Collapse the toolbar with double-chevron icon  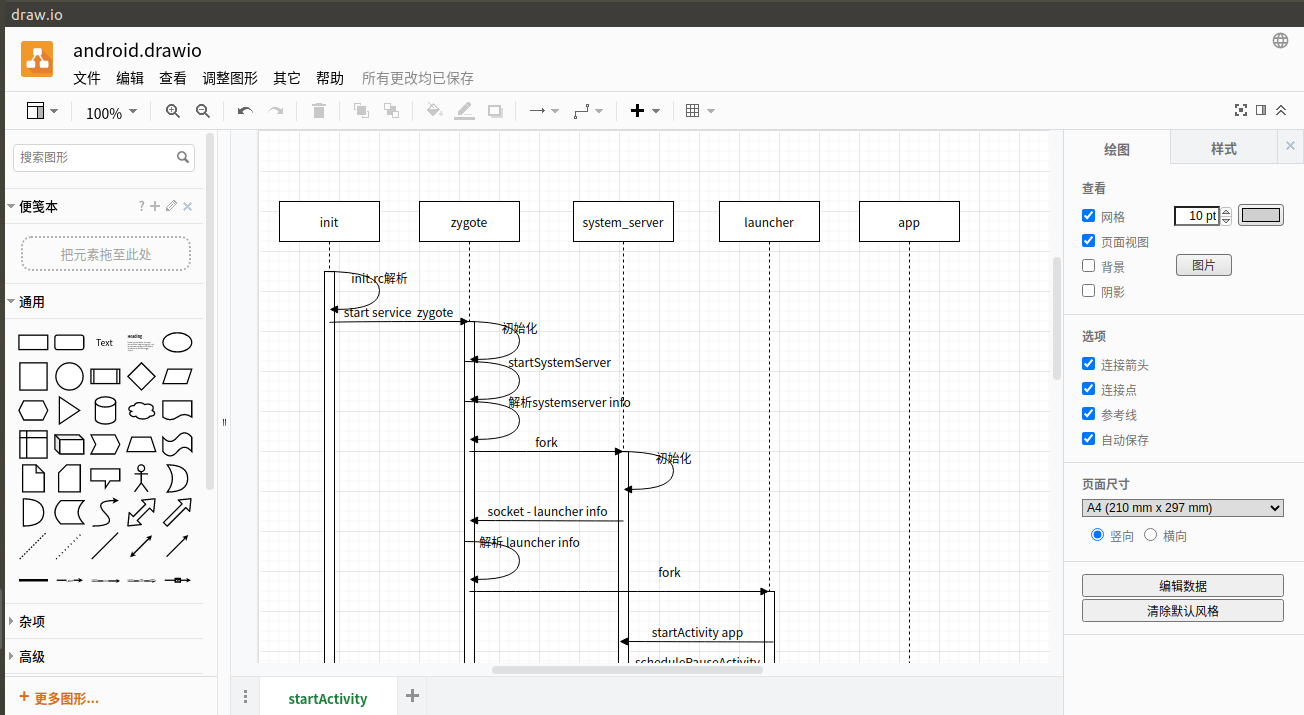click(x=1281, y=110)
